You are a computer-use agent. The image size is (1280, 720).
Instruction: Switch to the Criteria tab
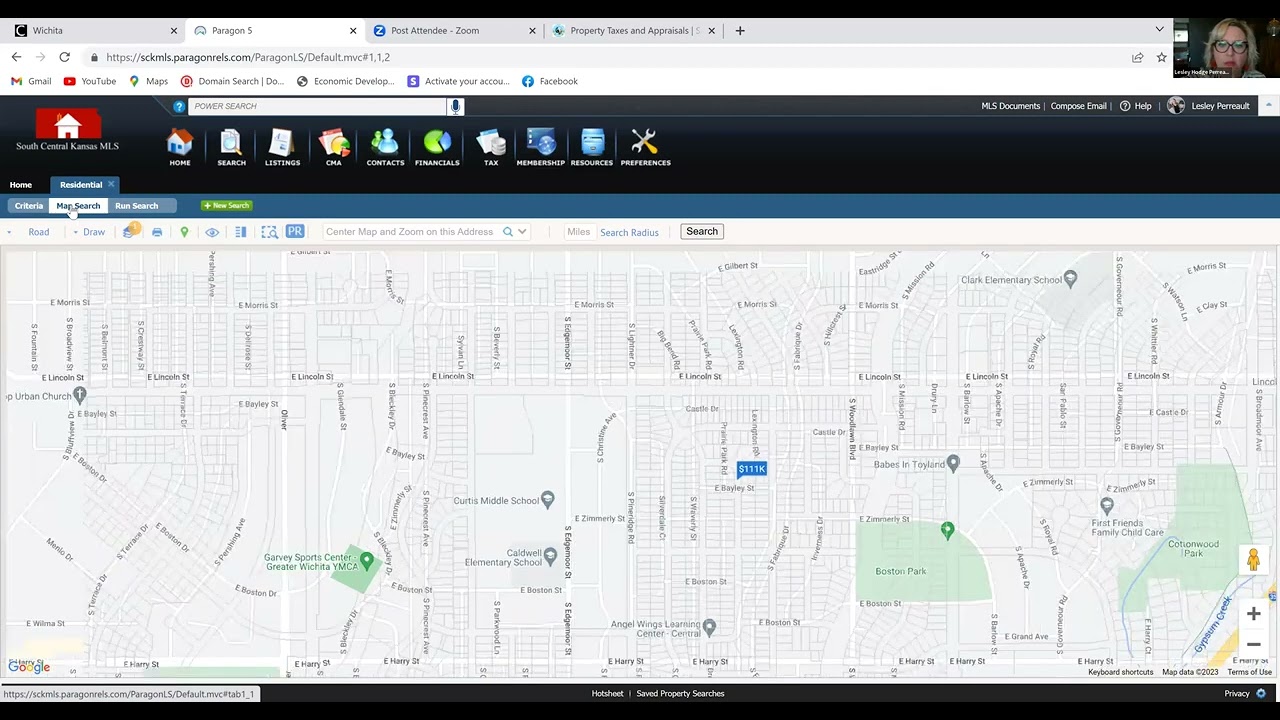coord(29,206)
